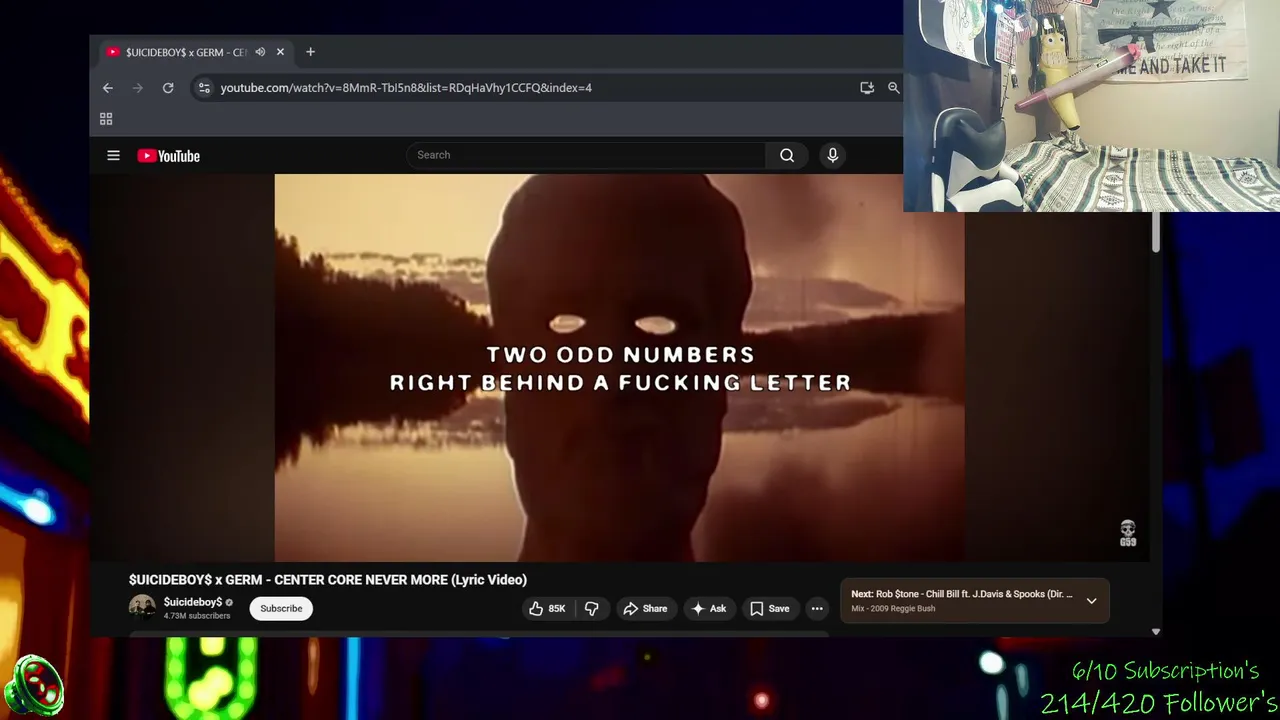Image resolution: width=1280 pixels, height=720 pixels.
Task: Click the page vertical scrollbar thumb
Action: click(x=1156, y=232)
